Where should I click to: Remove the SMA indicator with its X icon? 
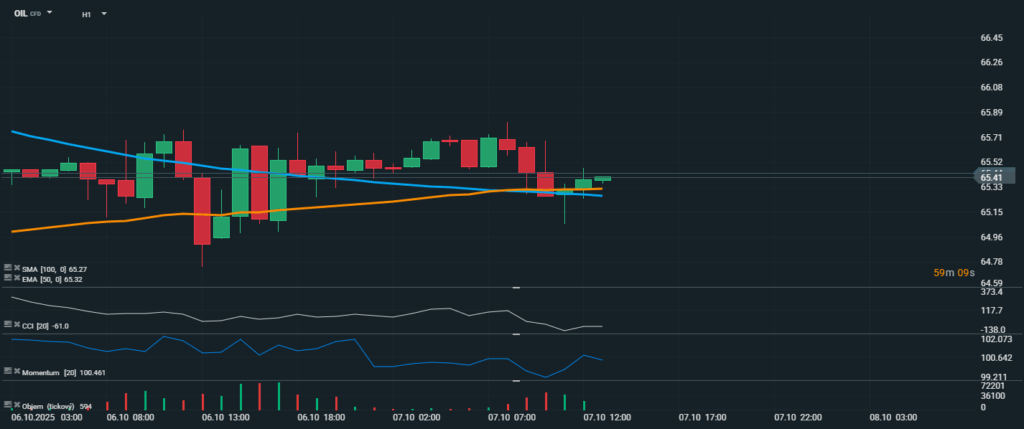[15, 269]
